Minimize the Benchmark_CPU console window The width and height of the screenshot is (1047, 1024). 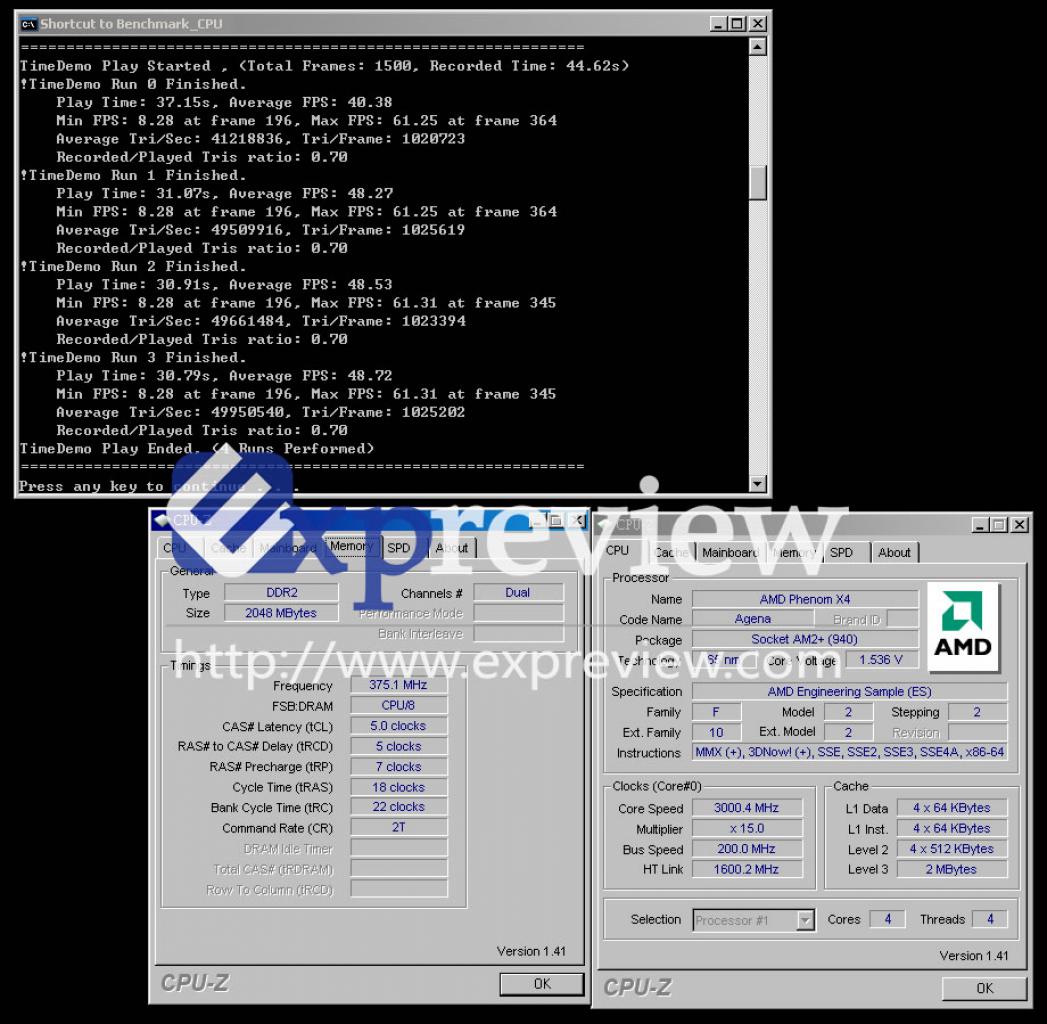[718, 24]
